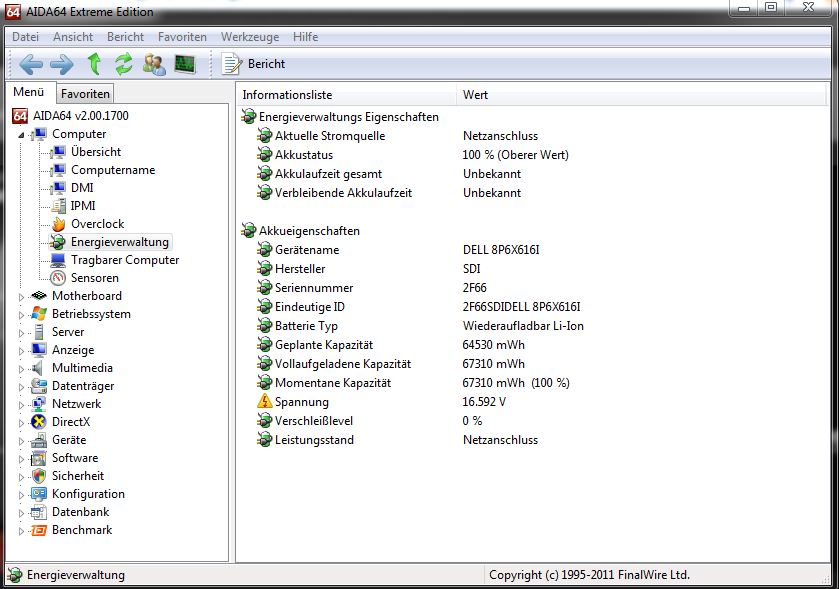The height and width of the screenshot is (589, 839).
Task: Click the Sensoren gauge icon
Action: 58,278
